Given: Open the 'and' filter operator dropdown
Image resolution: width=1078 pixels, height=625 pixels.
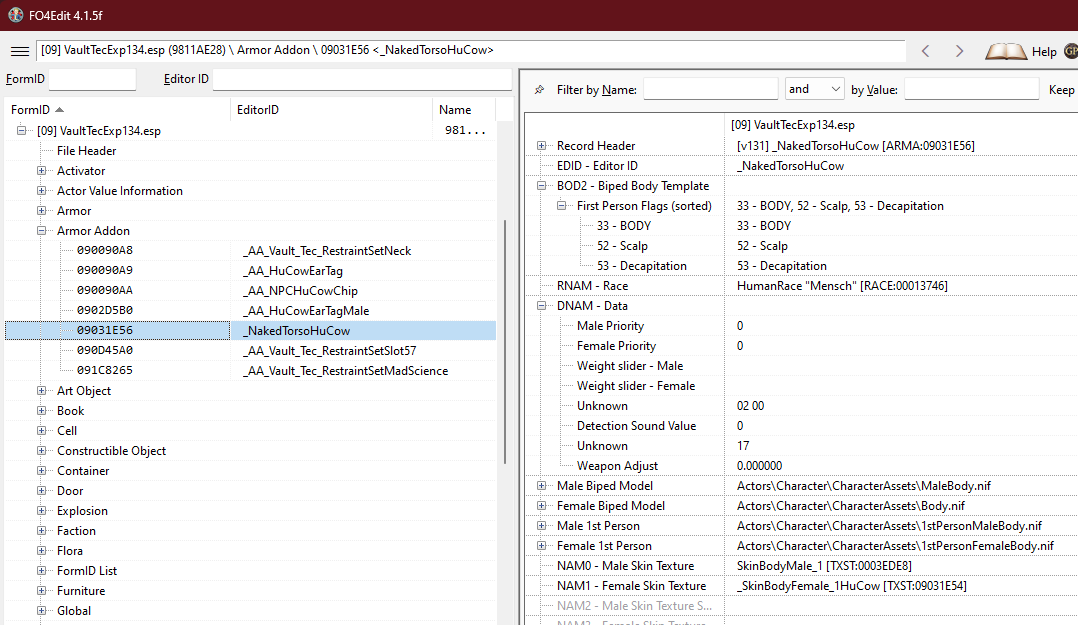Looking at the screenshot, I should click(x=815, y=89).
